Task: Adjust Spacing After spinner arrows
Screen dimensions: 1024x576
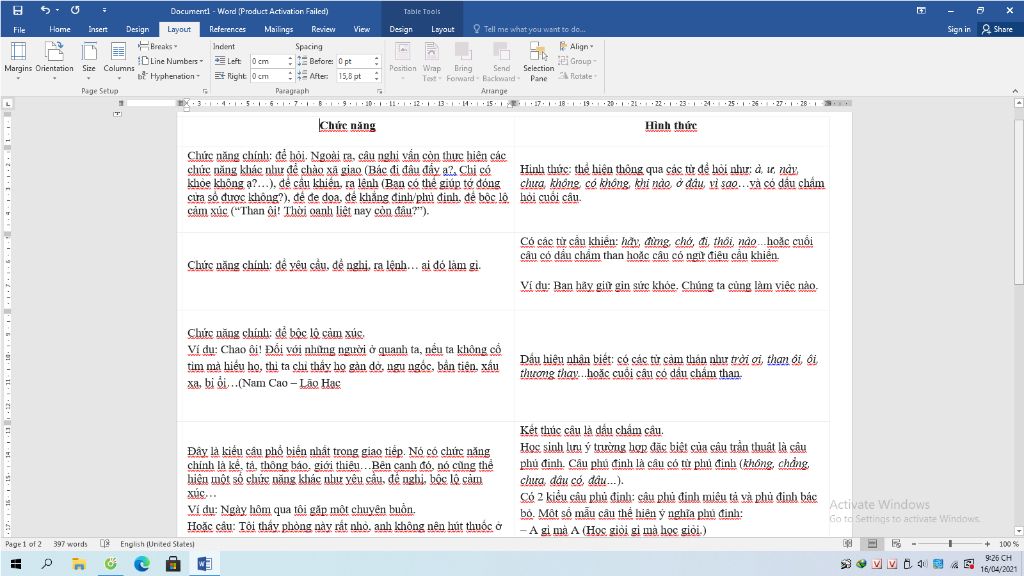Action: [x=376, y=76]
